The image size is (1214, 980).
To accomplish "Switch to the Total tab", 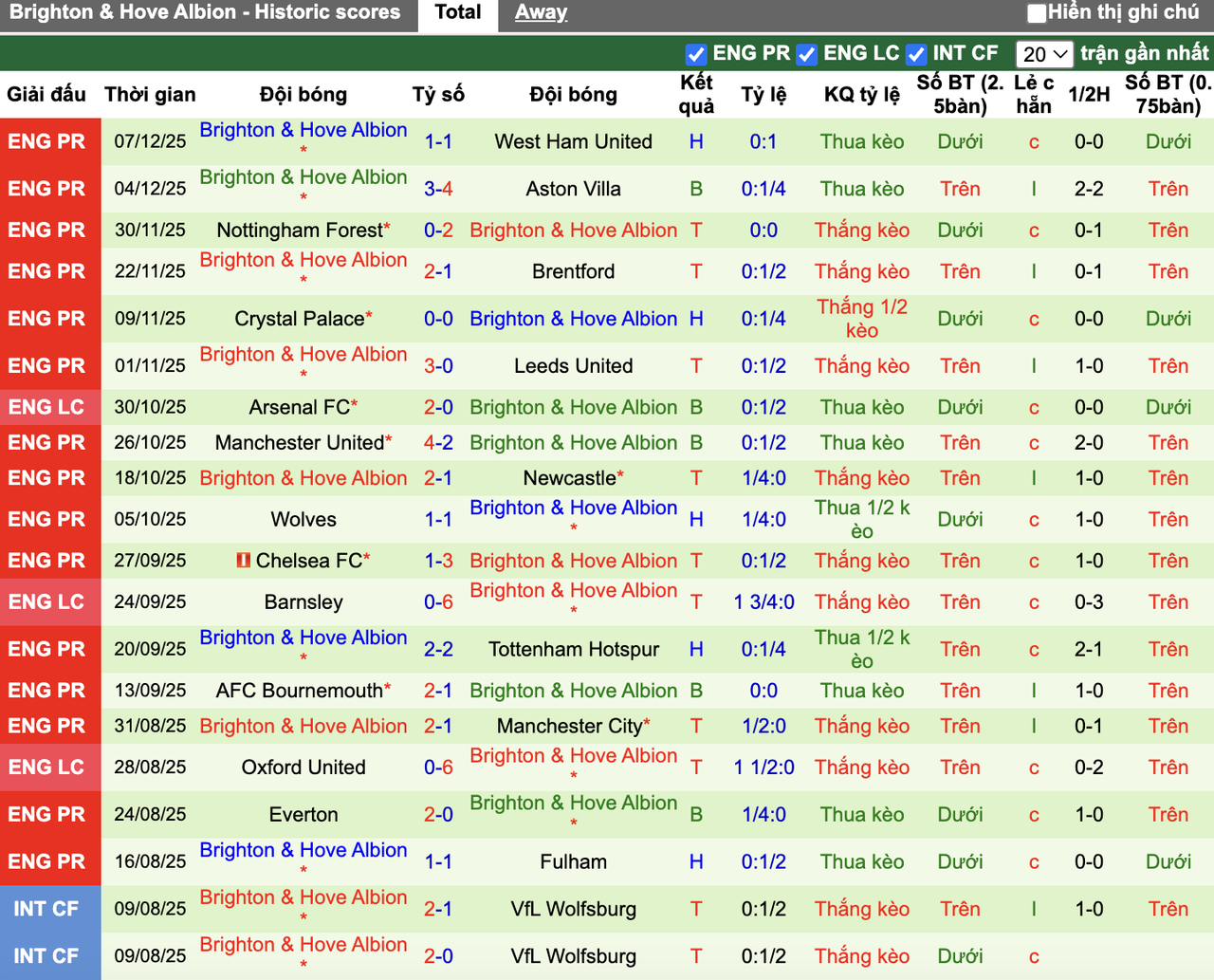I will [458, 13].
